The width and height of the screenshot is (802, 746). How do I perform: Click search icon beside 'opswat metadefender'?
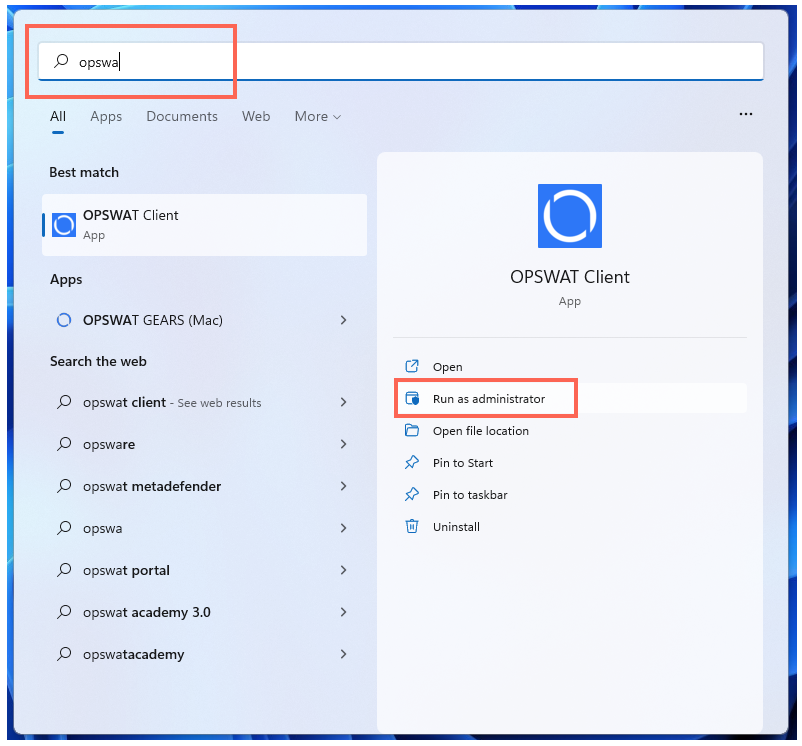pos(64,486)
